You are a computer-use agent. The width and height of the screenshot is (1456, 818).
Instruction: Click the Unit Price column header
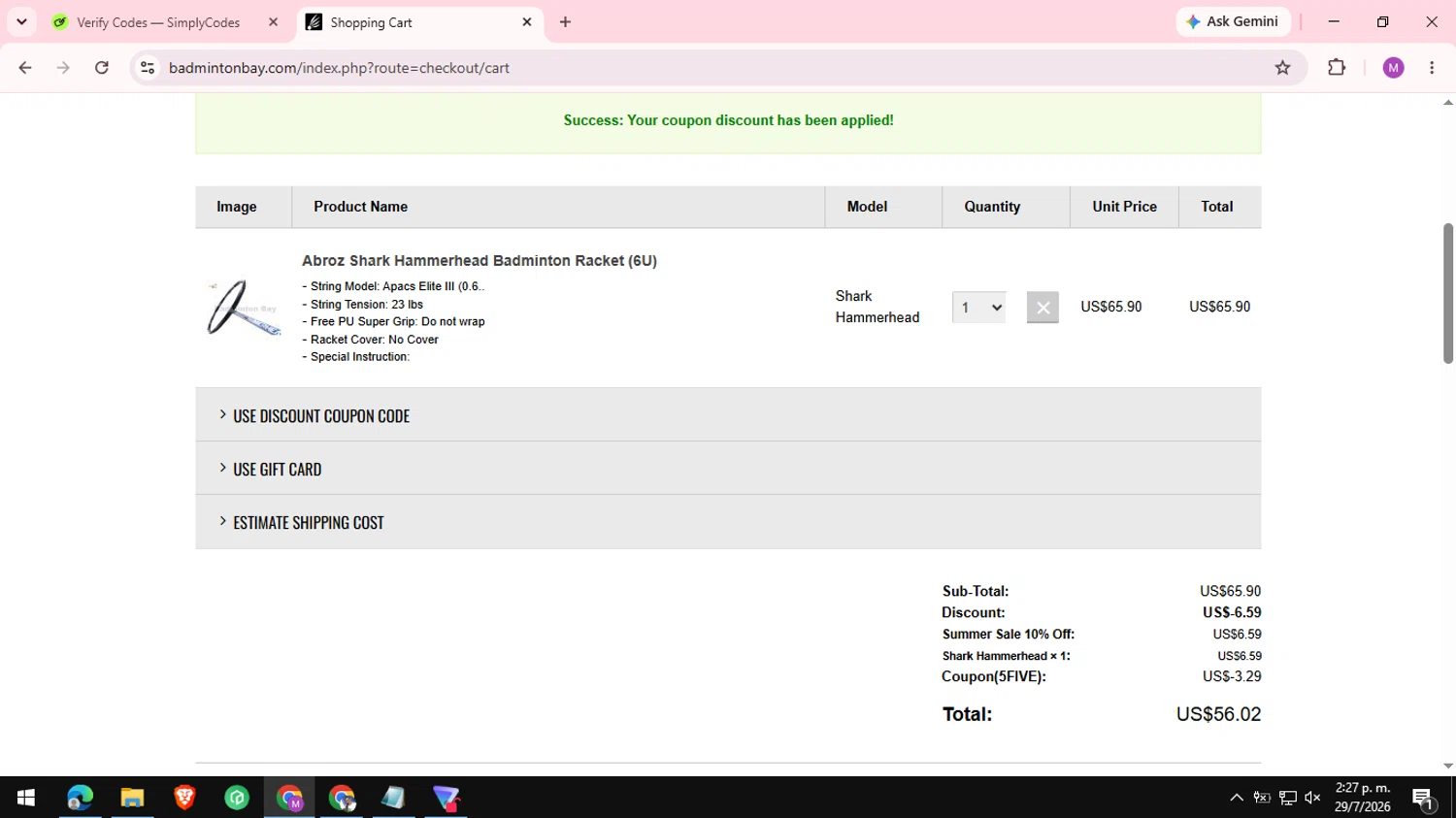click(1124, 207)
